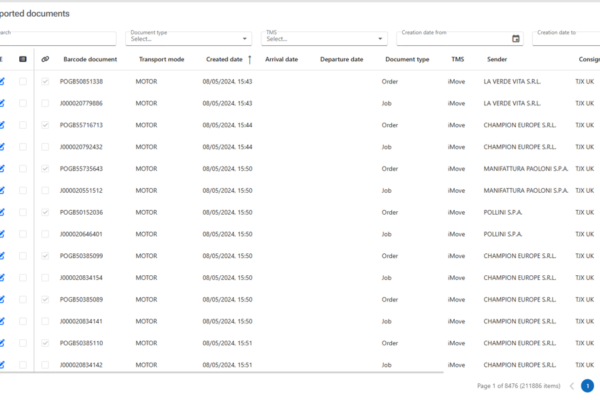Focus the Creation date to field
This screenshot has width=600, height=400.
(566, 38)
